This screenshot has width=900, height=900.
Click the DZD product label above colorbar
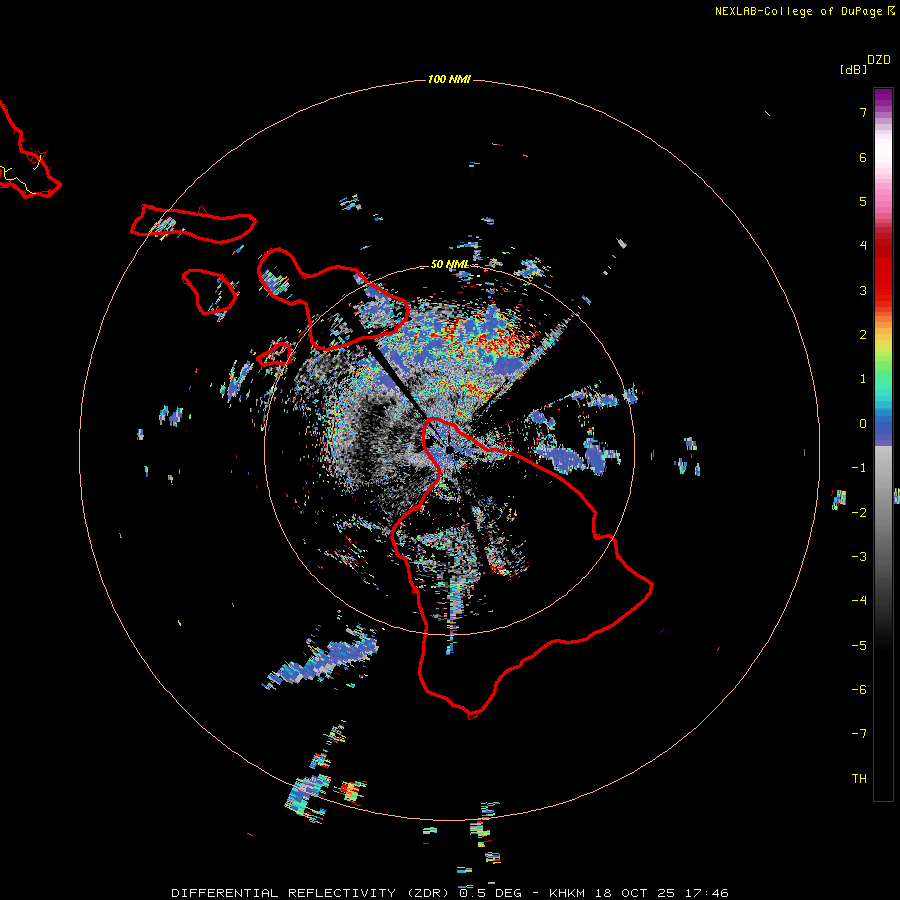click(x=879, y=60)
